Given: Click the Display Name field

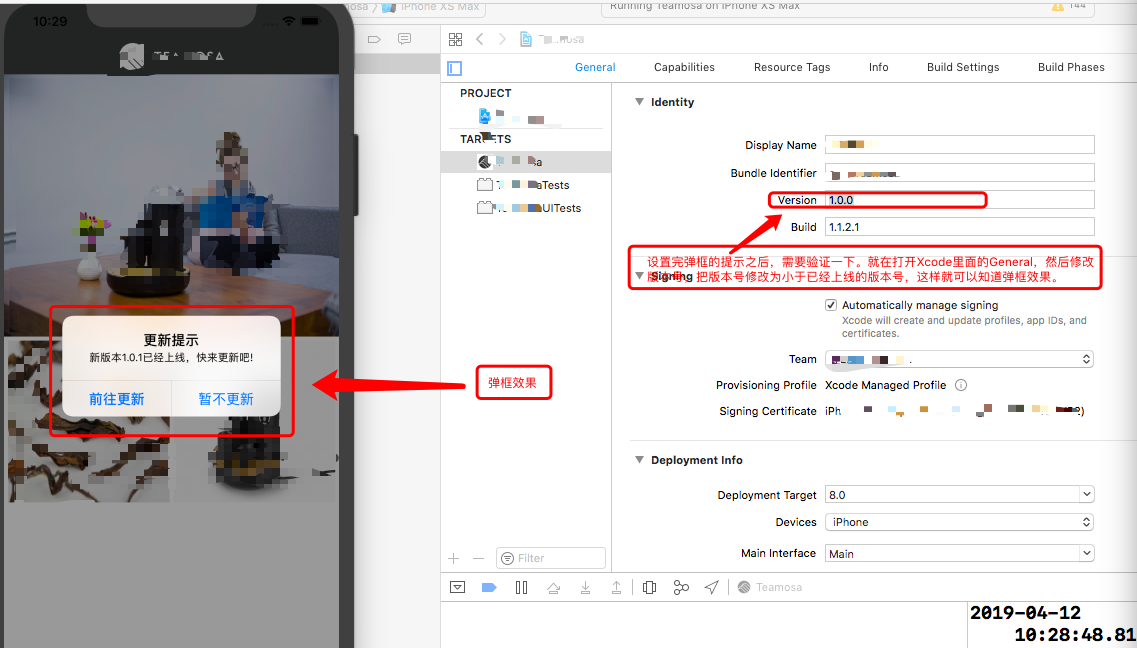Looking at the screenshot, I should [959, 144].
